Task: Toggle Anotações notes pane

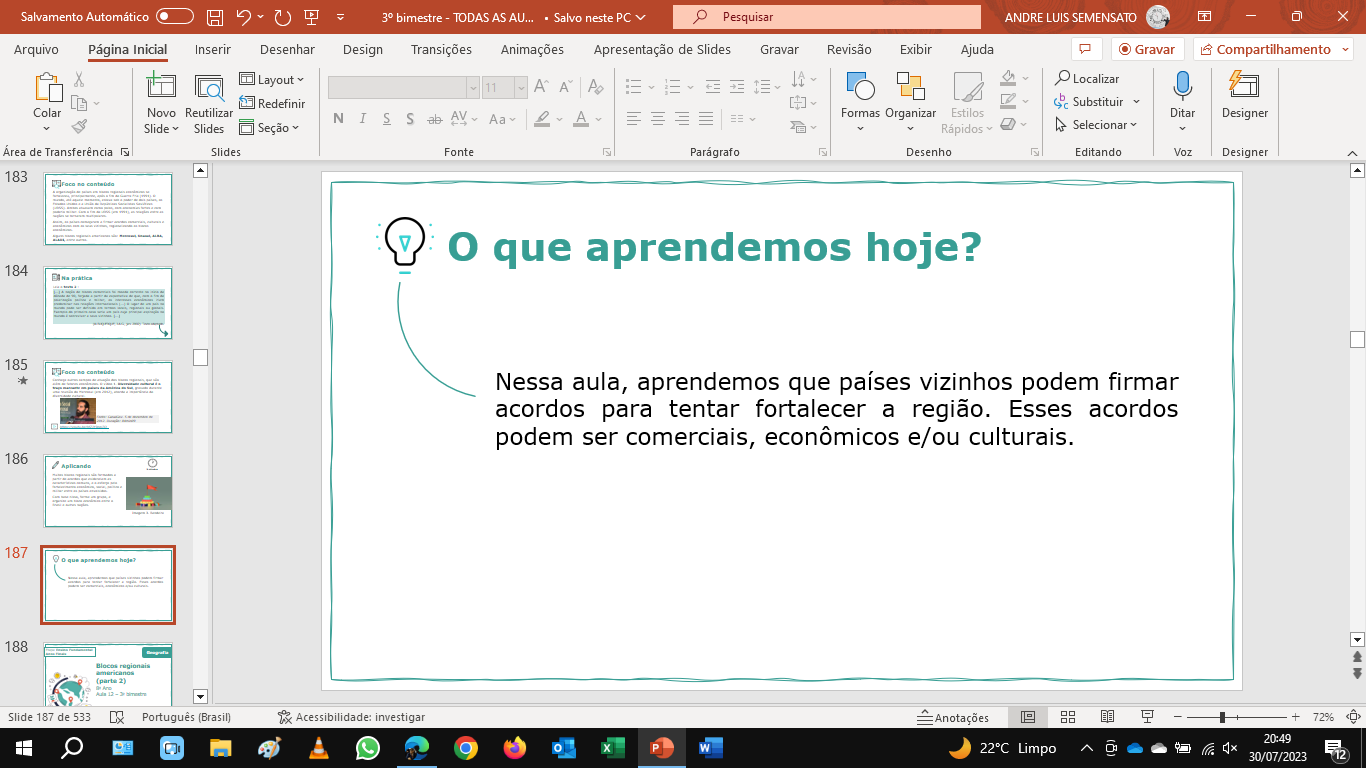Action: click(954, 717)
